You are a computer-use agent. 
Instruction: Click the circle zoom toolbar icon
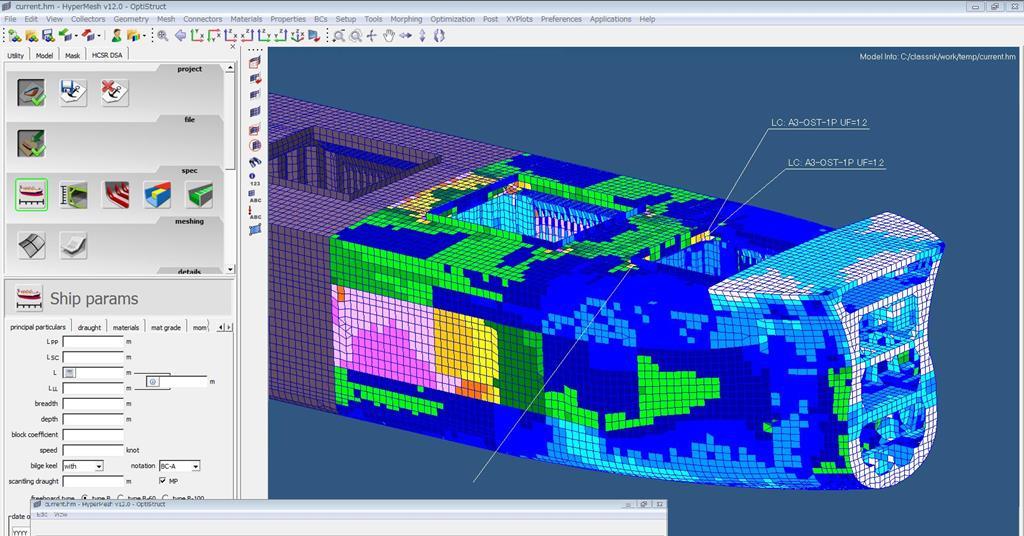click(x=355, y=36)
